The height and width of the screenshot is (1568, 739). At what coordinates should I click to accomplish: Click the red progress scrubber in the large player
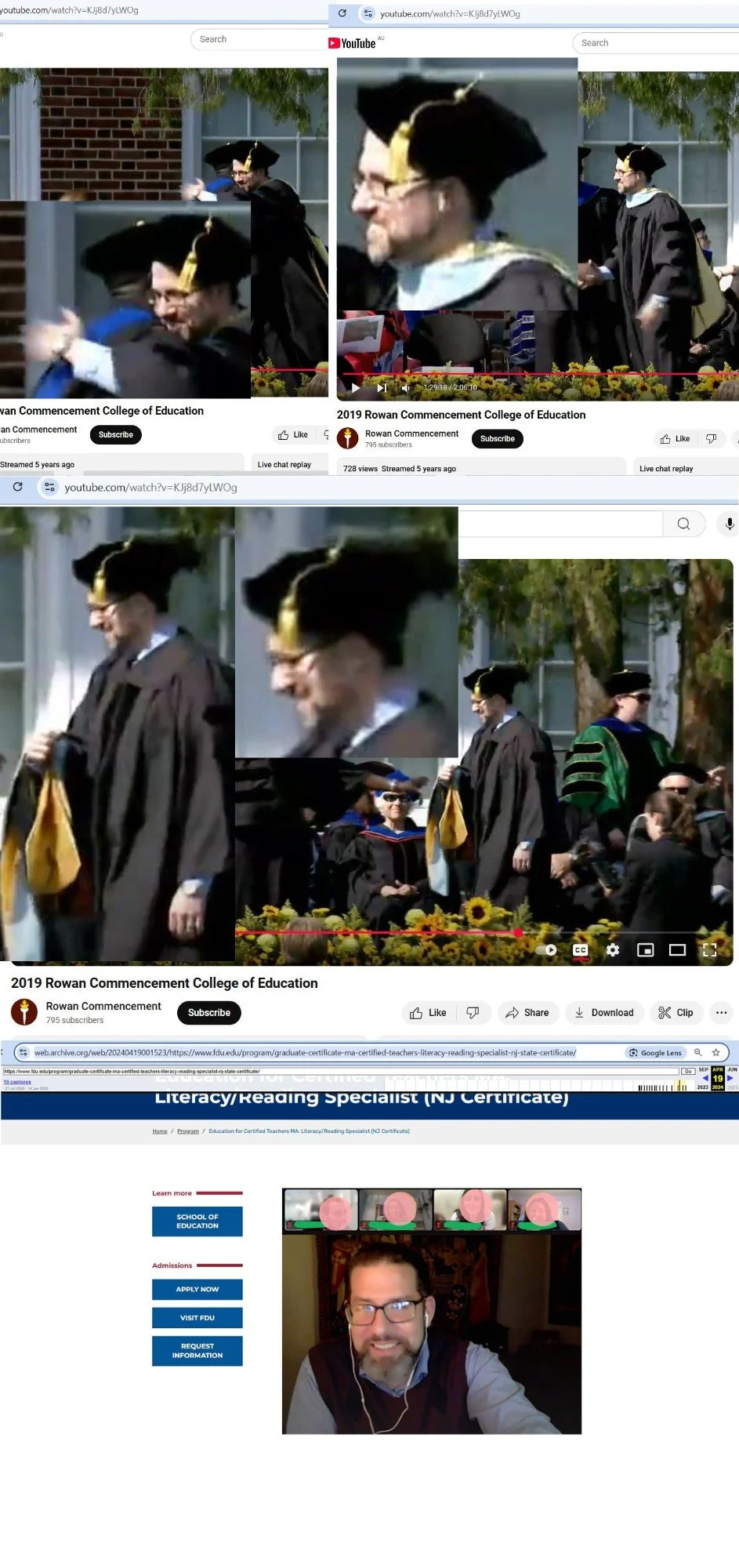[x=518, y=932]
